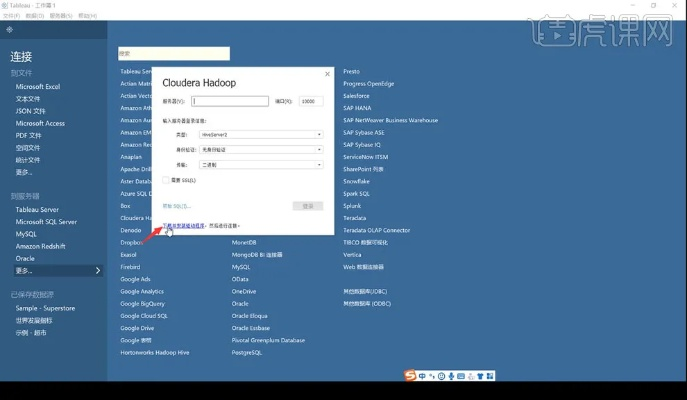Open the 传输 dropdown

[x=261, y=165]
